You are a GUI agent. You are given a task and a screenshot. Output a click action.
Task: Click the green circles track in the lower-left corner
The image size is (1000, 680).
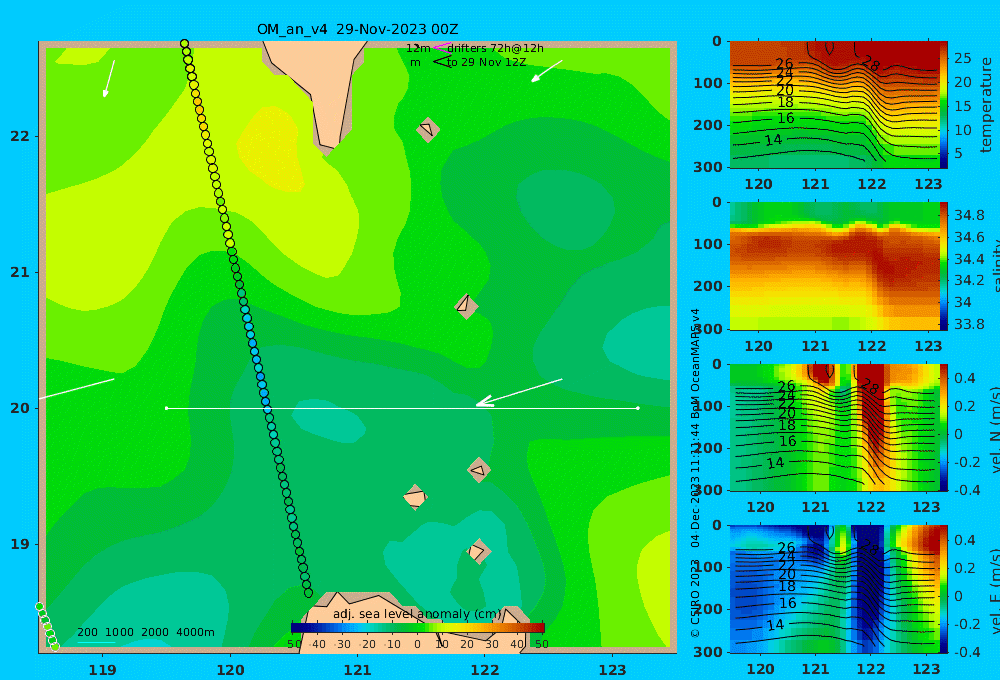pos(47,627)
